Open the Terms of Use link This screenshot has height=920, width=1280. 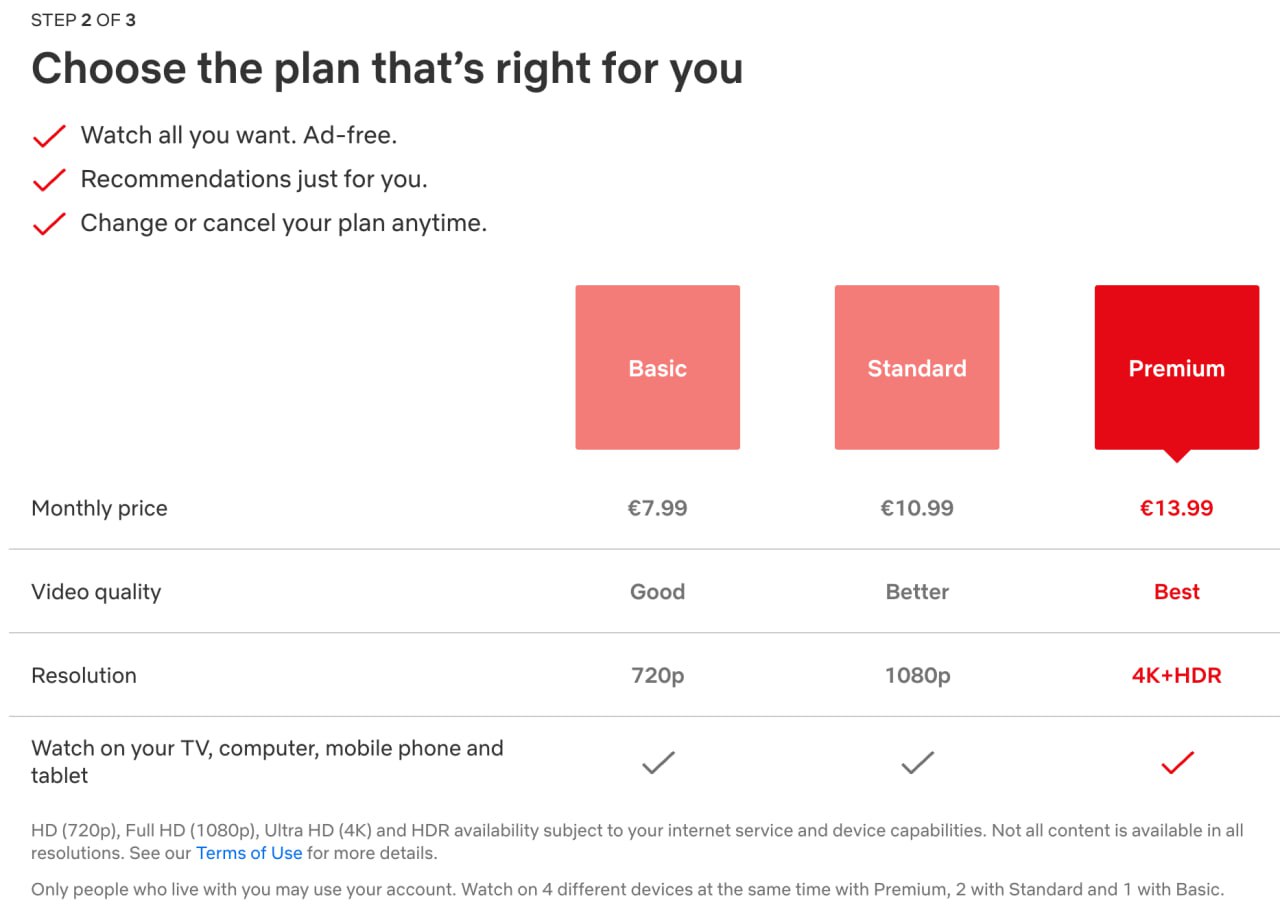tap(249, 853)
